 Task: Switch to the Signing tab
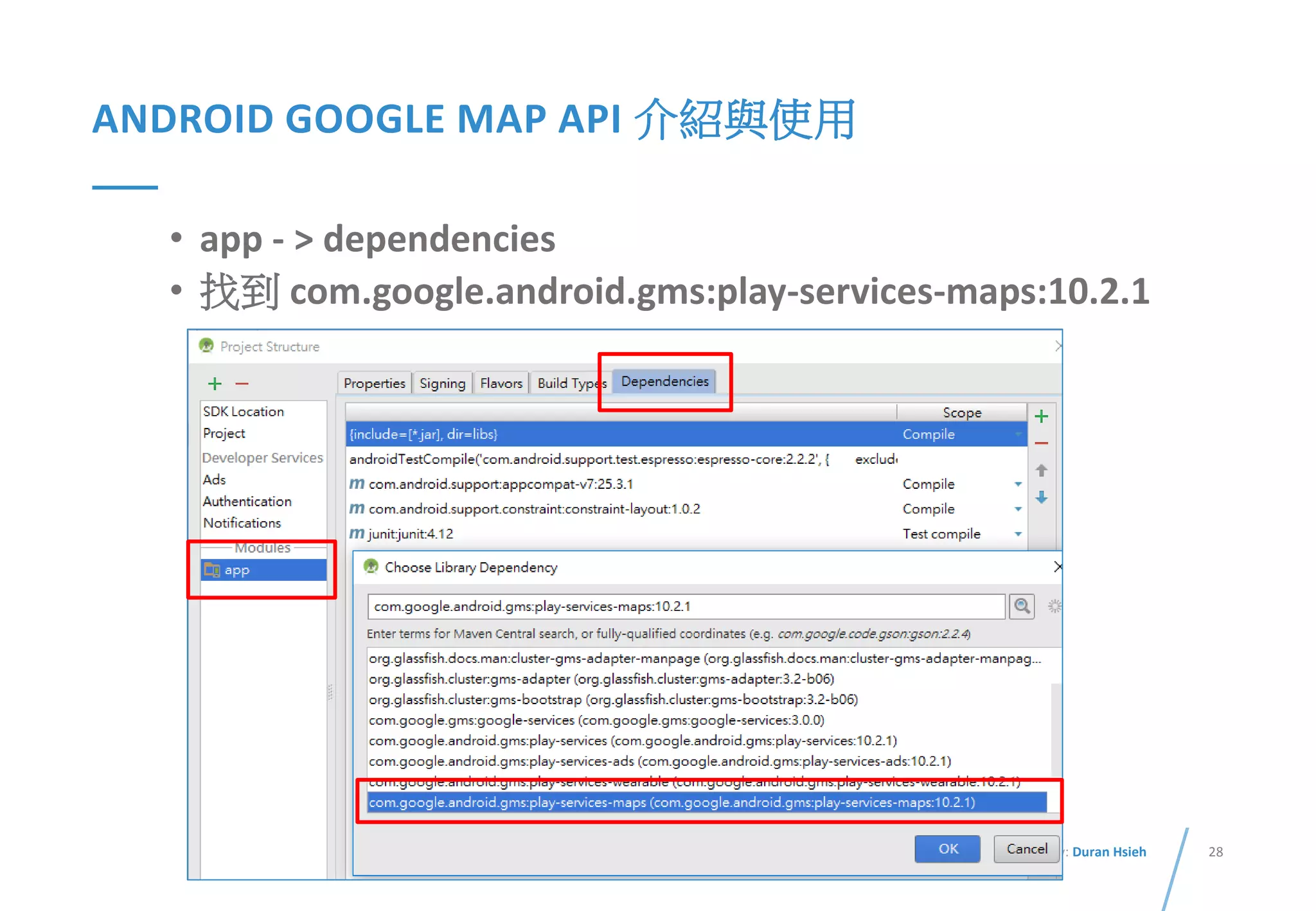(442, 383)
